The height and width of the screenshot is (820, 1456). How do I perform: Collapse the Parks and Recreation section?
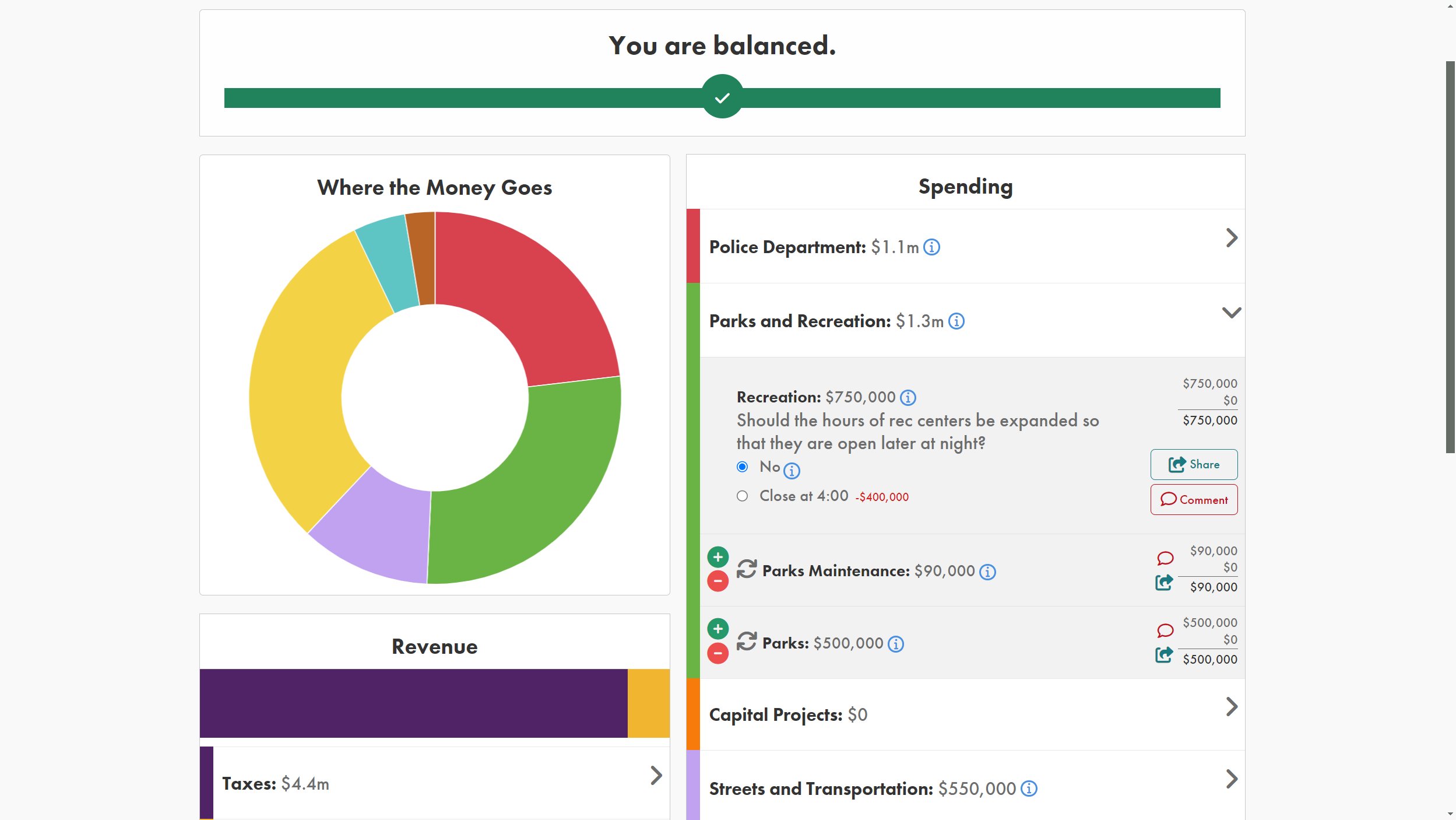coord(1232,313)
